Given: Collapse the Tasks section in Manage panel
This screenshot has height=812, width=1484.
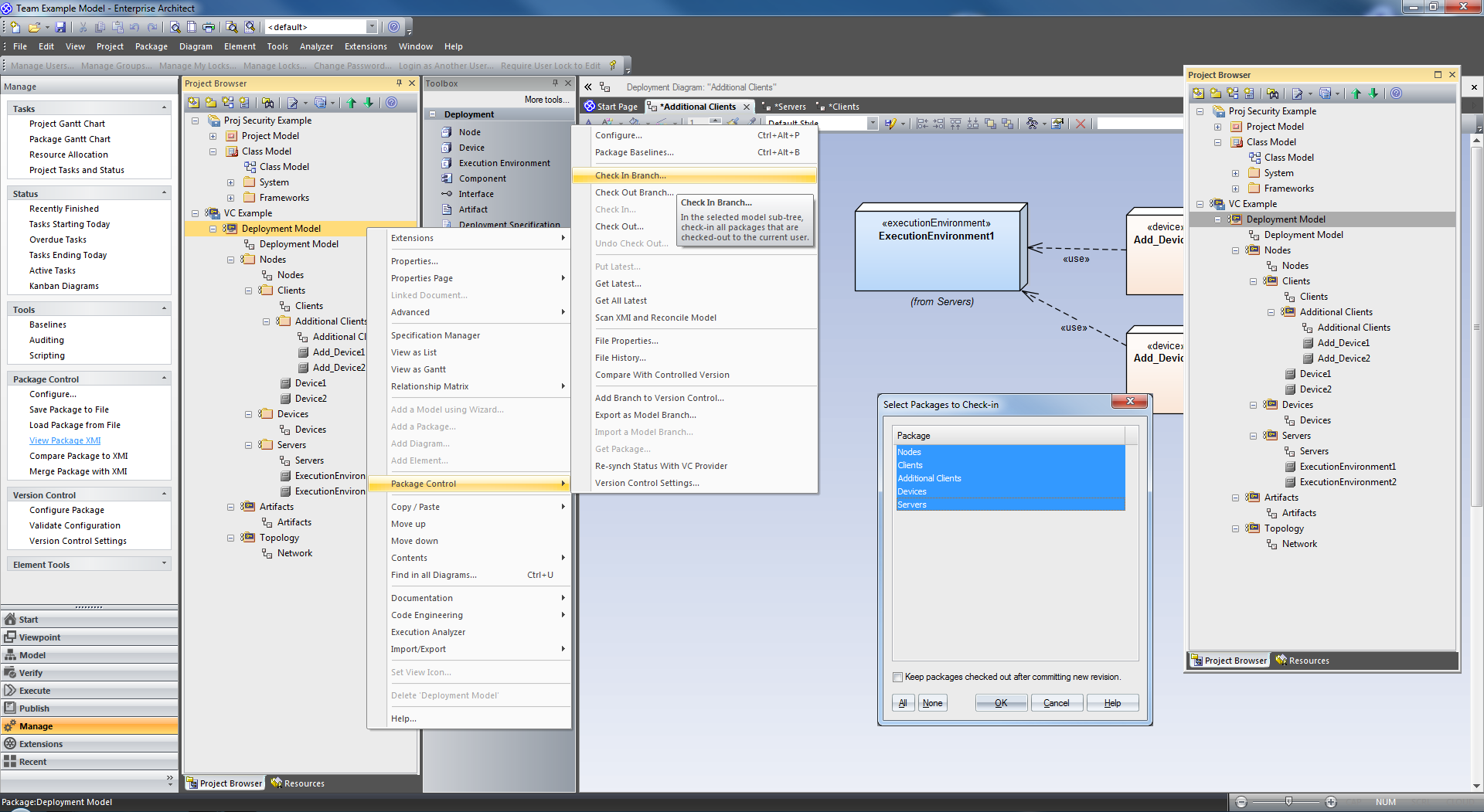Looking at the screenshot, I should pyautogui.click(x=164, y=108).
